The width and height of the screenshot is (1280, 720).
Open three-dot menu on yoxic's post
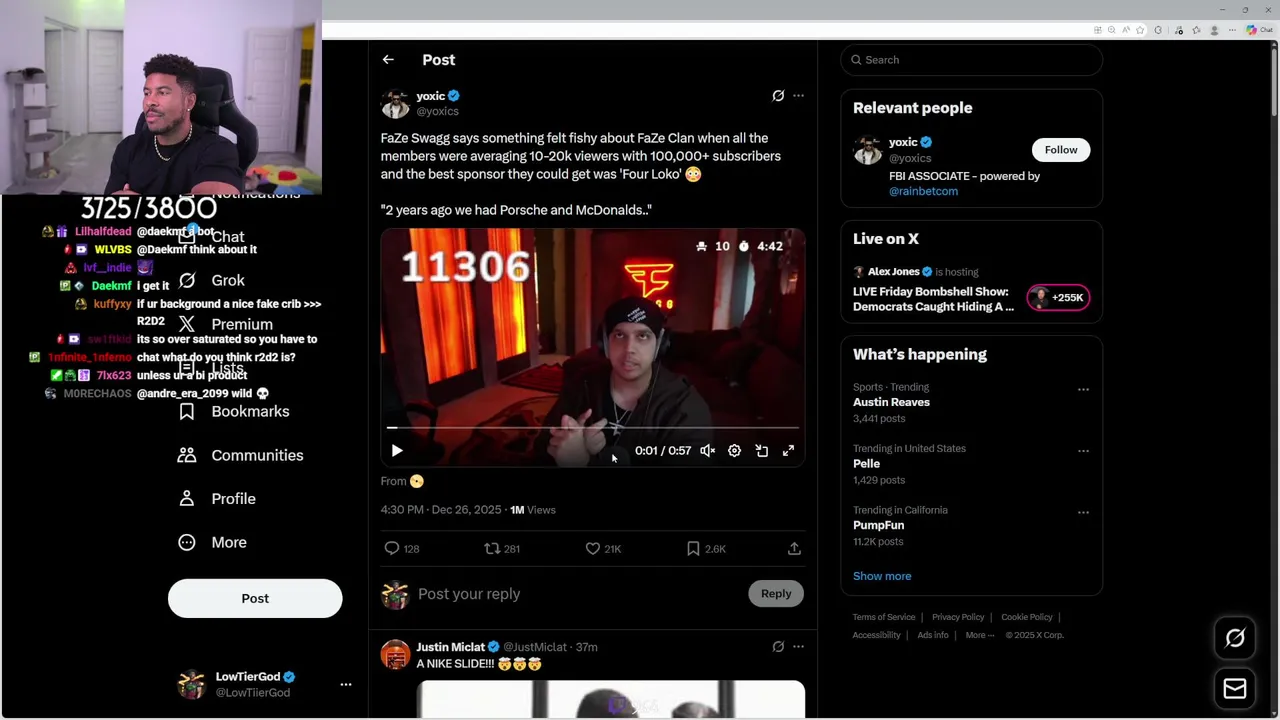(798, 96)
